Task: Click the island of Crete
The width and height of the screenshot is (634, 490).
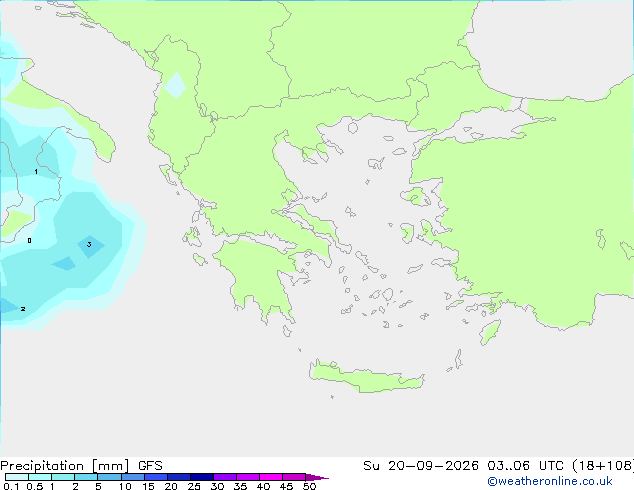Action: pos(366,377)
